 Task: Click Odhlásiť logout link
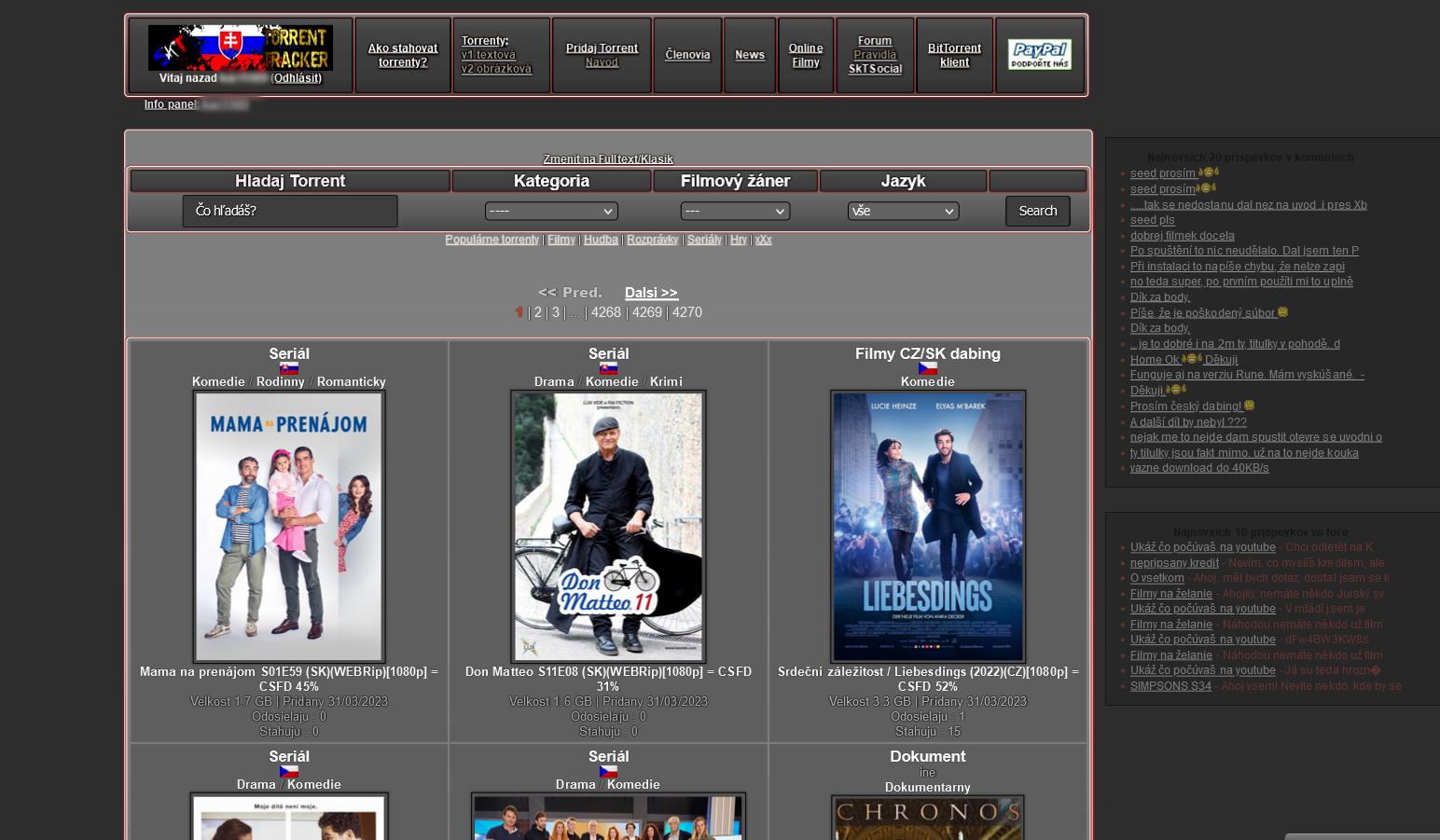coord(297,78)
